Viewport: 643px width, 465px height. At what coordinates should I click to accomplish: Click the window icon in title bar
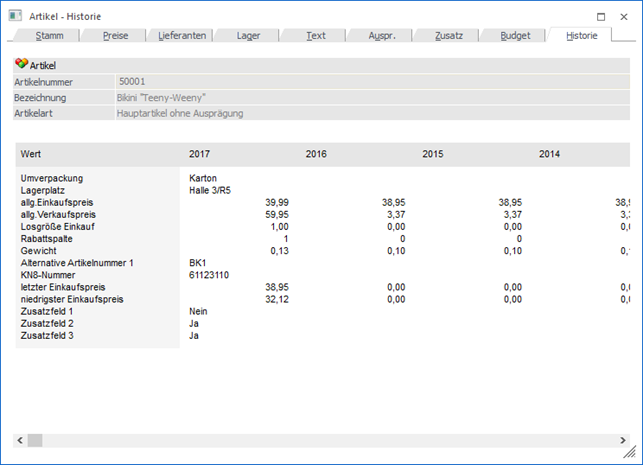(15, 16)
